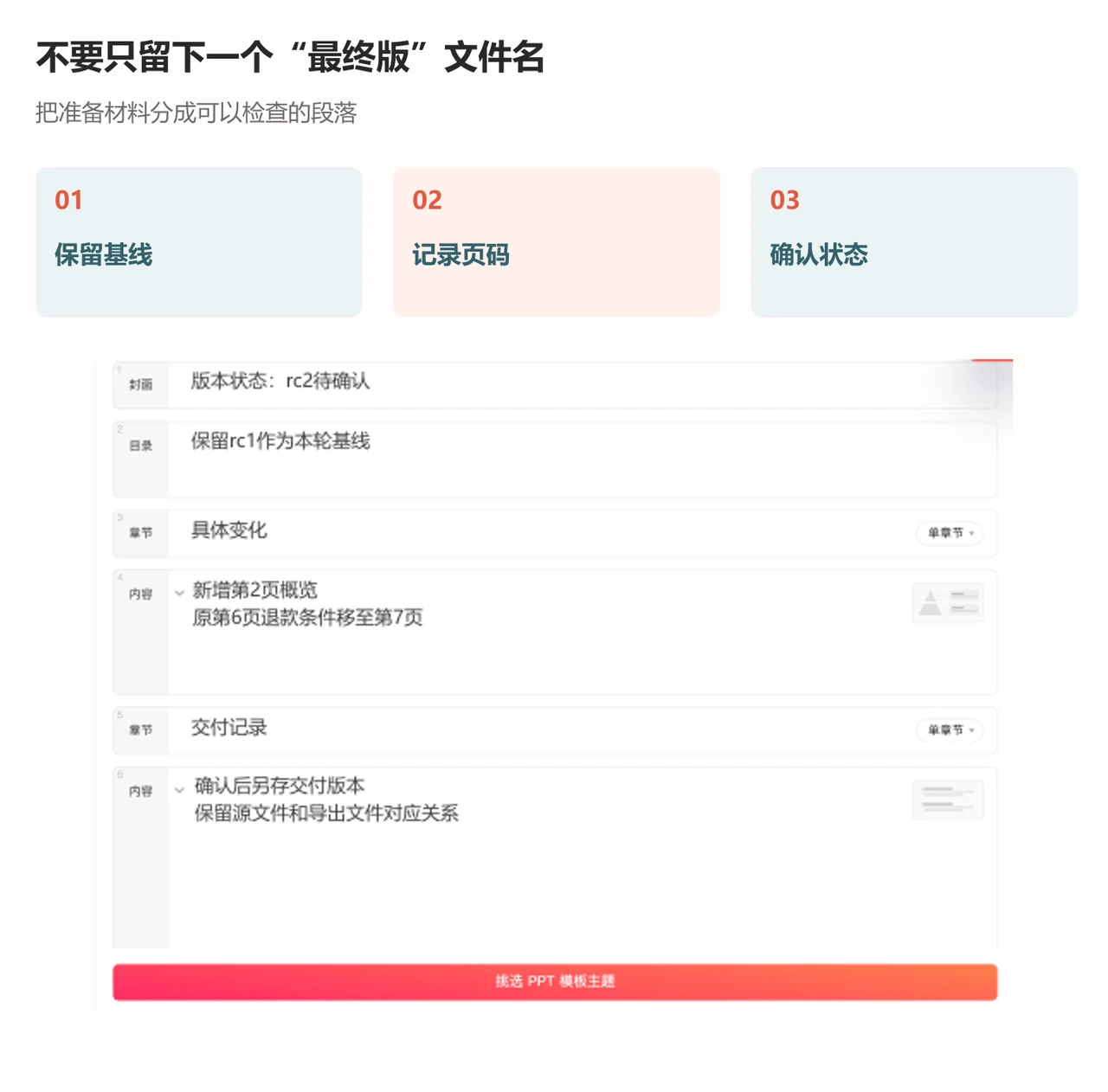Select the 03 确认状态 card
Viewport: 1108px width, 1092px height.
[914, 242]
